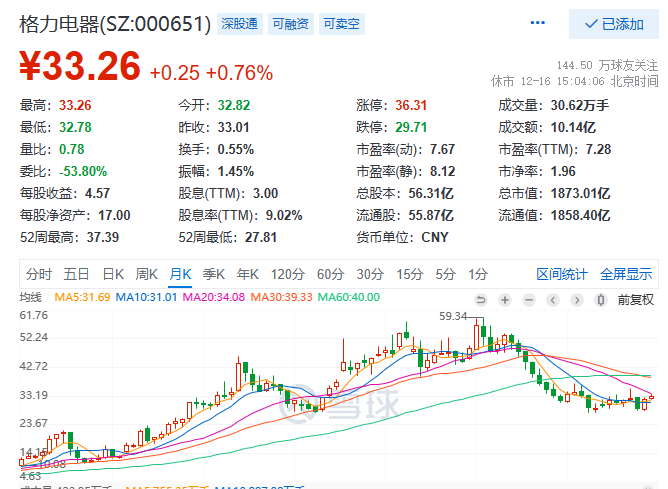This screenshot has height=489, width=668.
Task: Click the 144.50 万球友关注 follower count
Action: point(608,65)
